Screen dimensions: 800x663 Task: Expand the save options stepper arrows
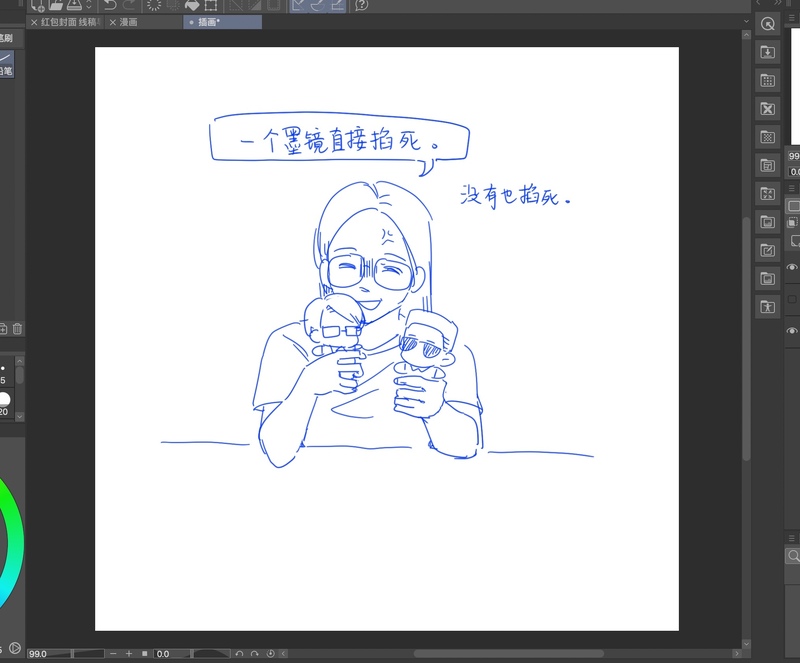pyautogui.click(x=89, y=5)
